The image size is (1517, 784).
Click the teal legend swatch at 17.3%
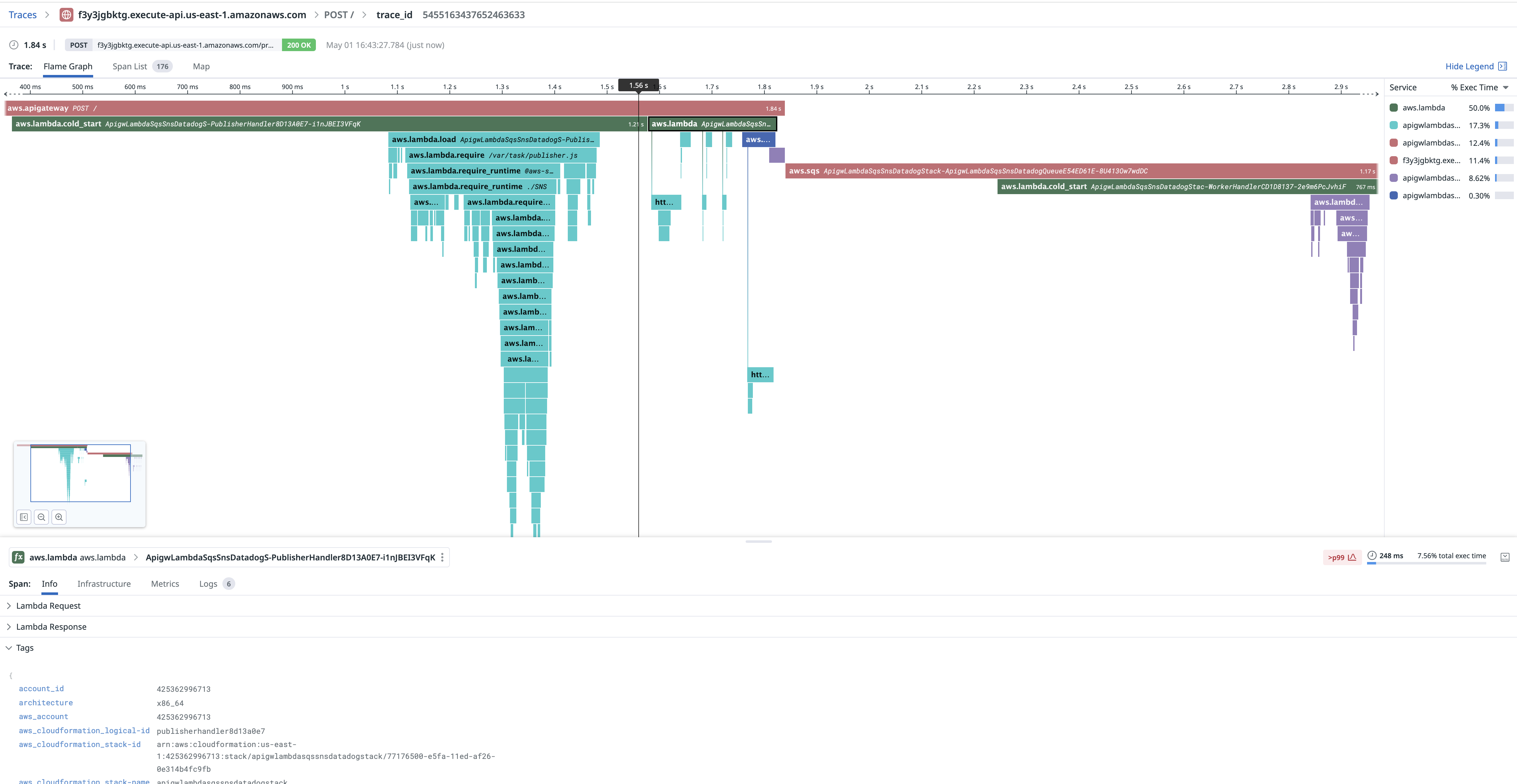[x=1393, y=125]
